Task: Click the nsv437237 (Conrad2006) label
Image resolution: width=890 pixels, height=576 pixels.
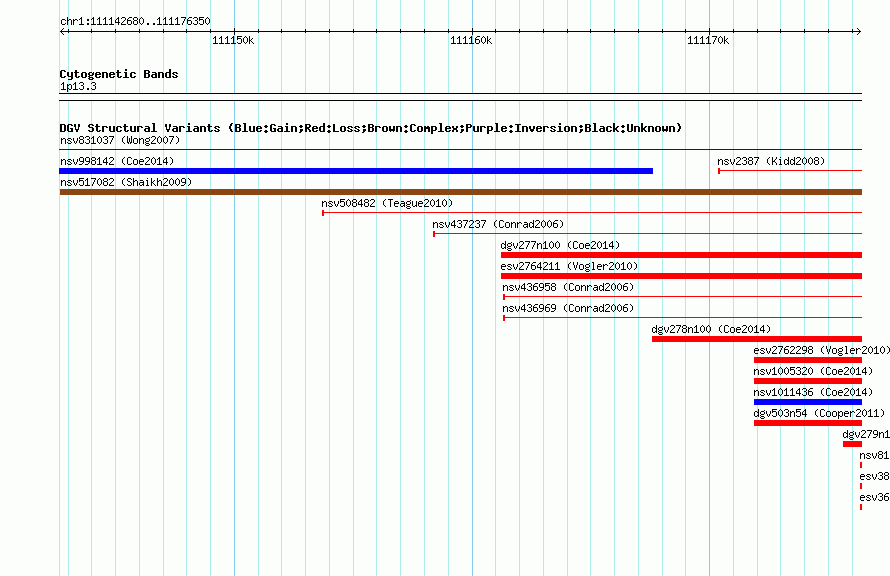Action: click(x=498, y=224)
